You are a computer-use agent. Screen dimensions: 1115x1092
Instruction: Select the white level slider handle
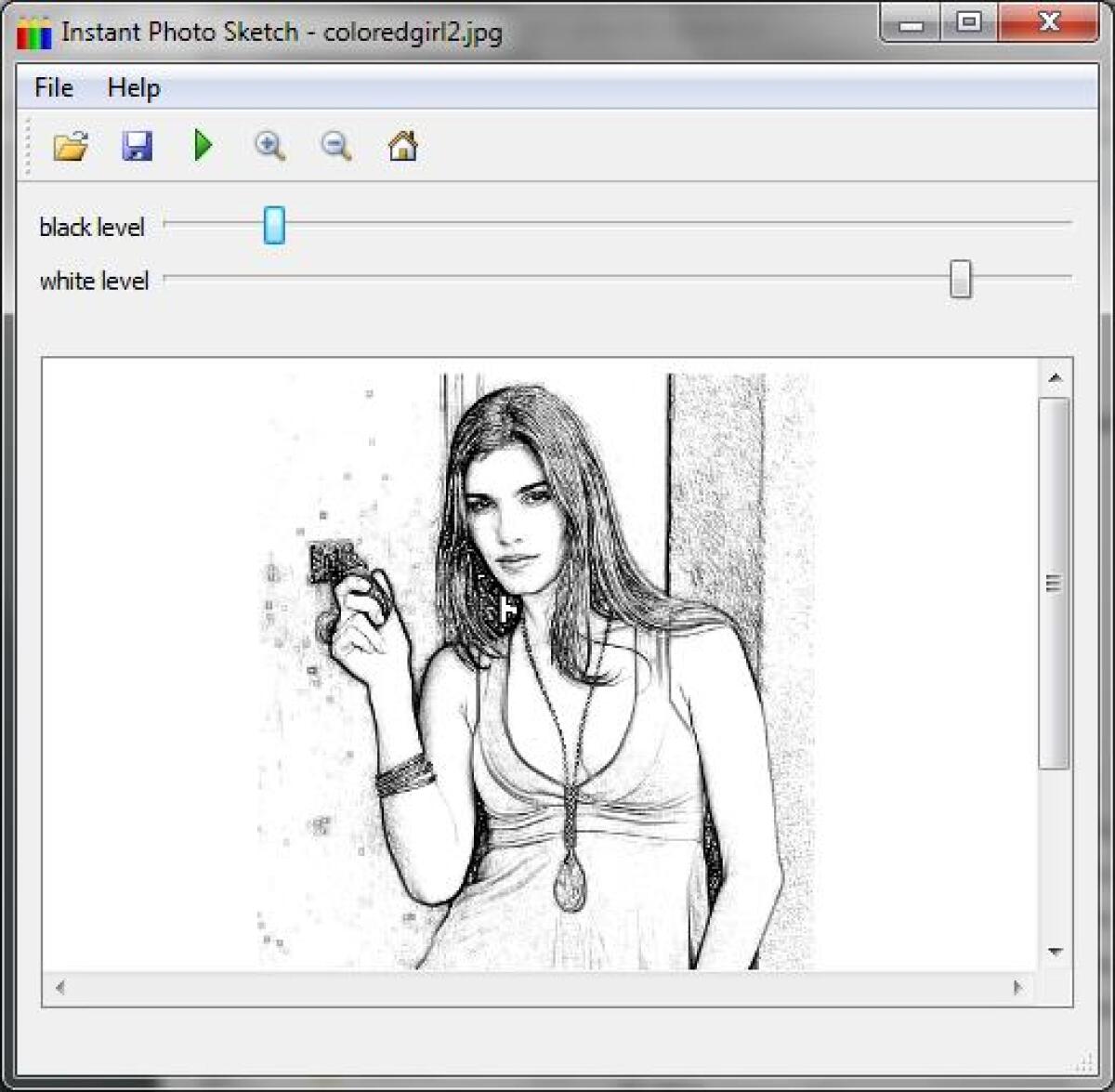960,280
